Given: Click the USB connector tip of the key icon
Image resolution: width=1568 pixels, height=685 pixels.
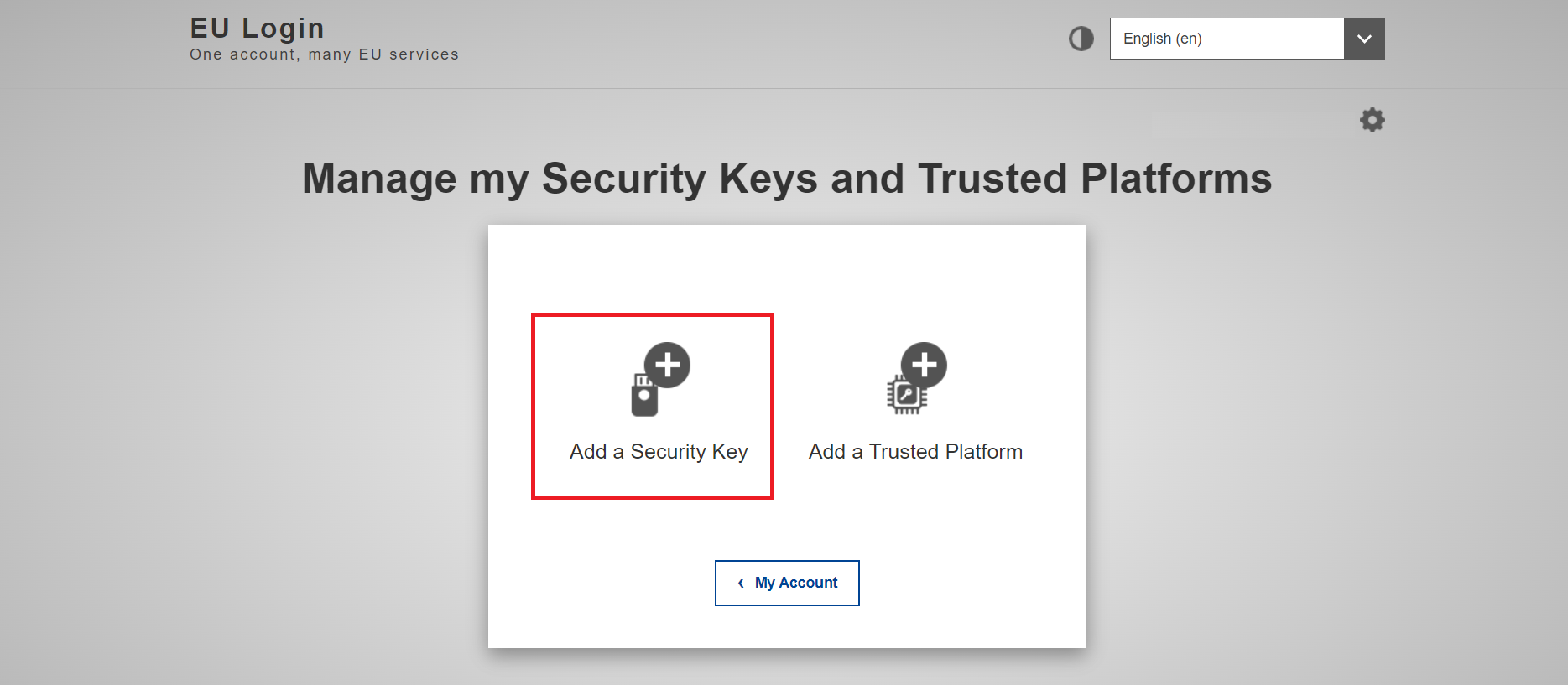Looking at the screenshot, I should pyautogui.click(x=643, y=380).
